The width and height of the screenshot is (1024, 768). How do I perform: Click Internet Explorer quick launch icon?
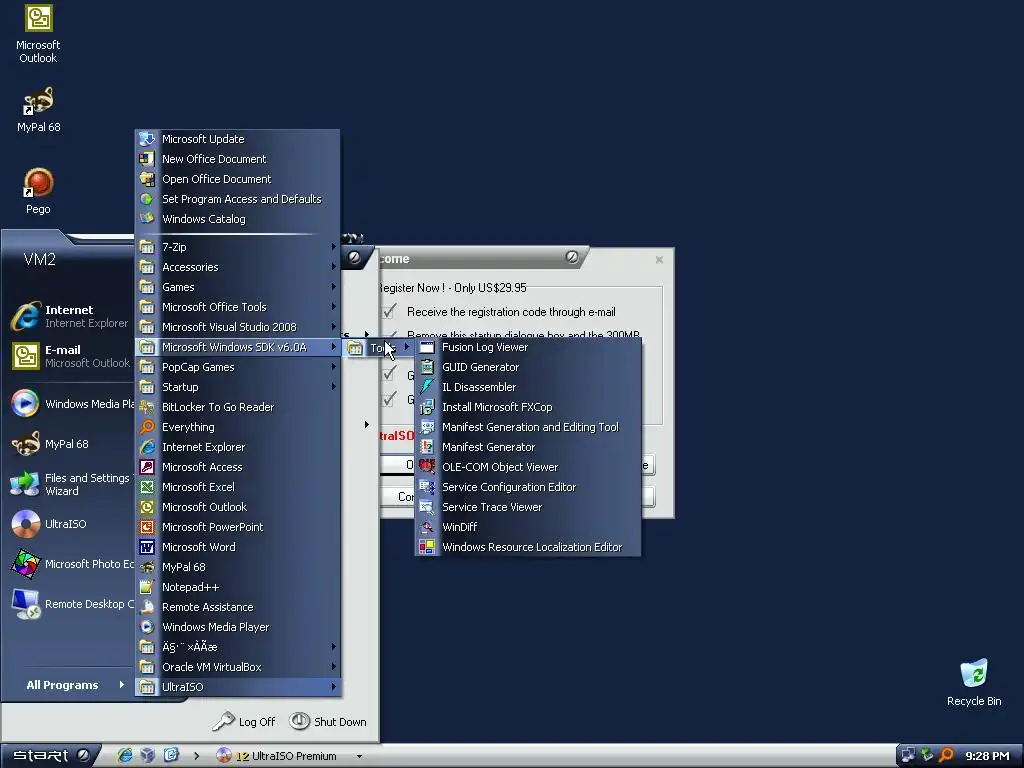coord(125,756)
